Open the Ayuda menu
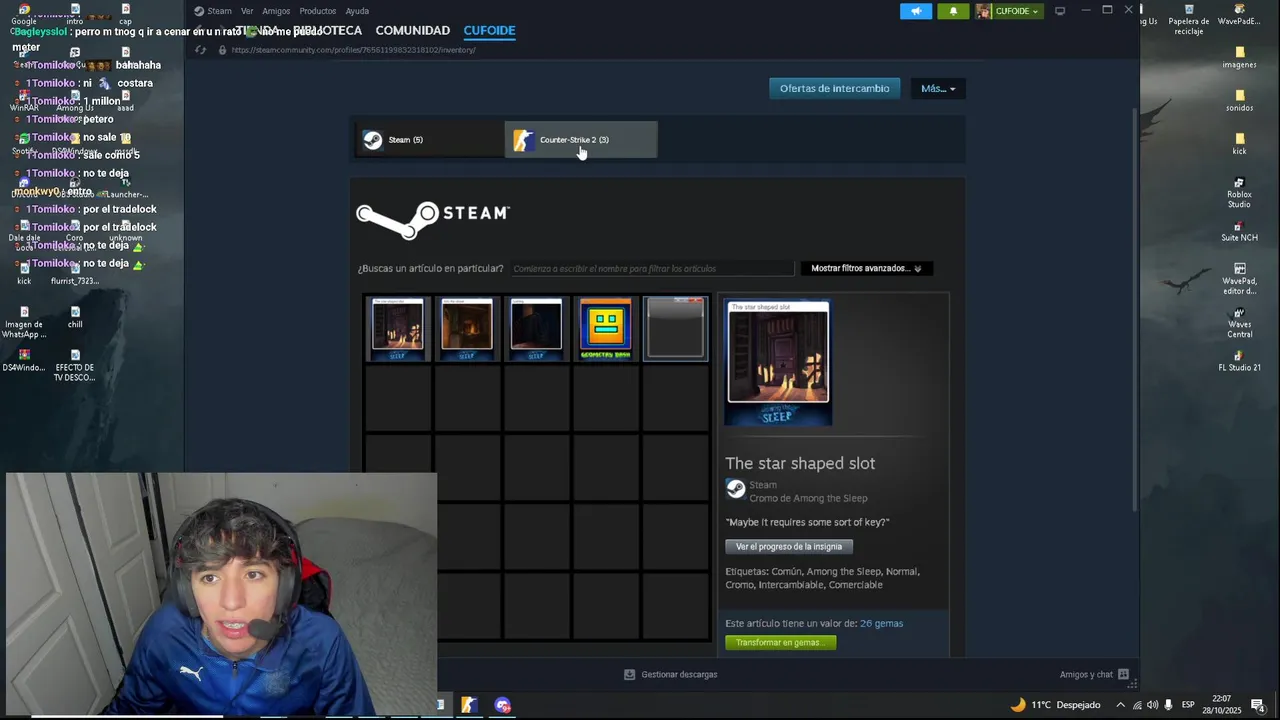The height and width of the screenshot is (720, 1280). [357, 11]
